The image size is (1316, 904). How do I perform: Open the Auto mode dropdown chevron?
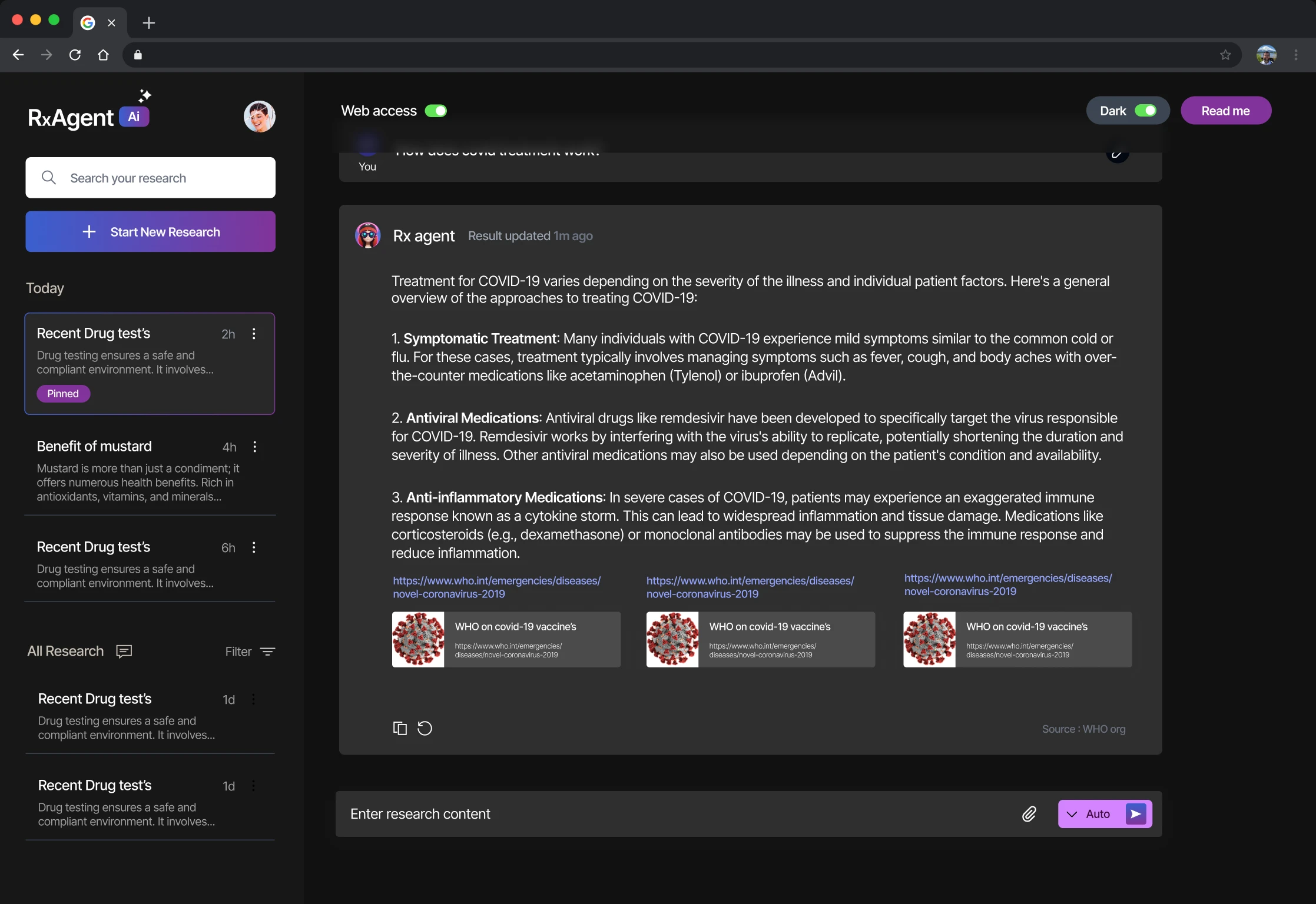click(1072, 814)
